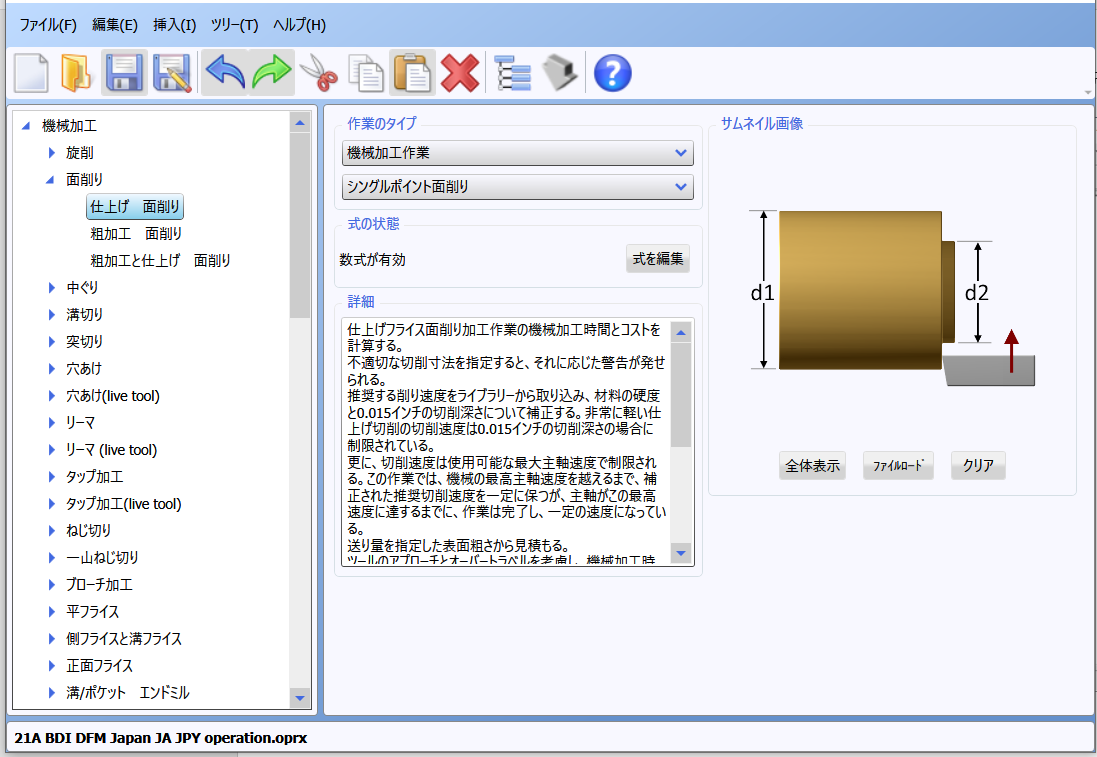Expand the 溝切り tree node

[x=51, y=315]
